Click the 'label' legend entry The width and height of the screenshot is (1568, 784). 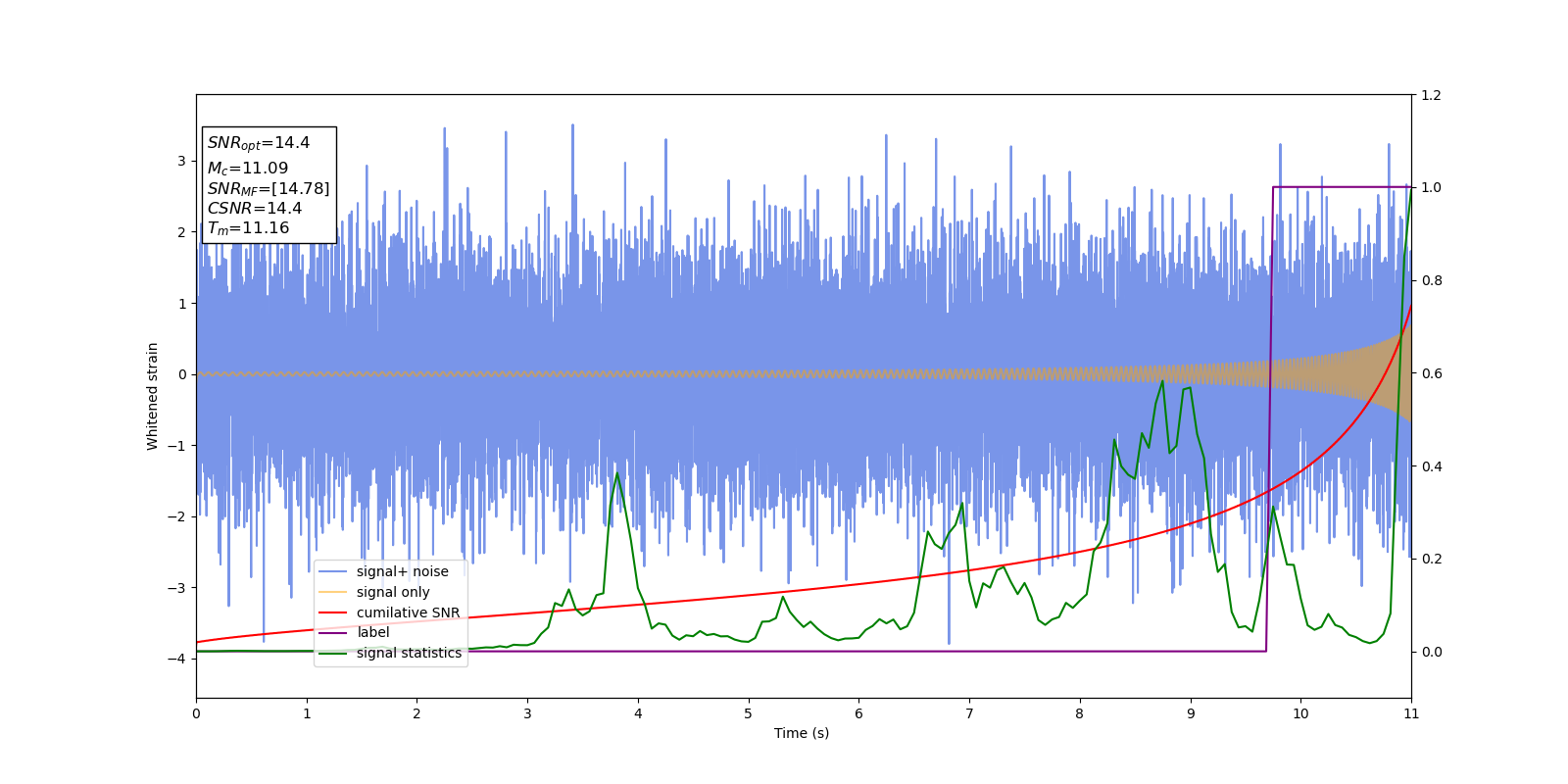(372, 632)
